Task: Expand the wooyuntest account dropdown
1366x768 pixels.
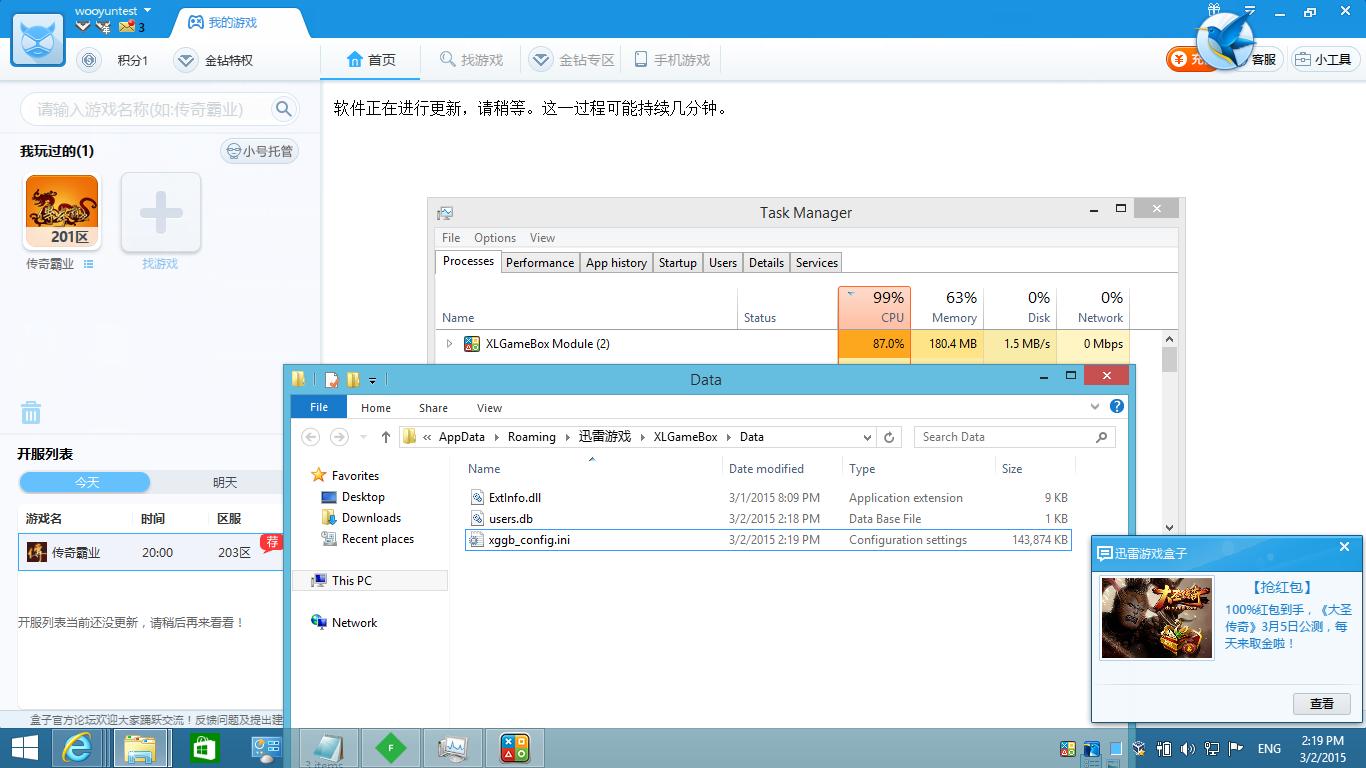Action: [148, 10]
